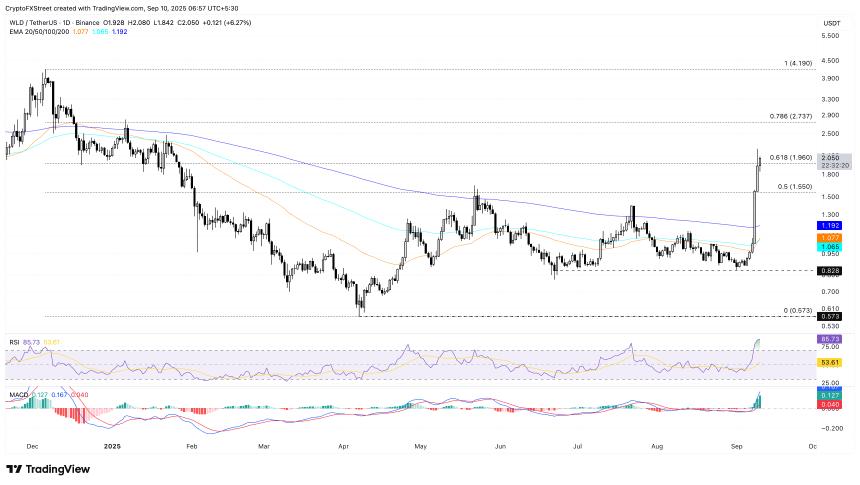Click the Dec label on time axis

coord(32,447)
